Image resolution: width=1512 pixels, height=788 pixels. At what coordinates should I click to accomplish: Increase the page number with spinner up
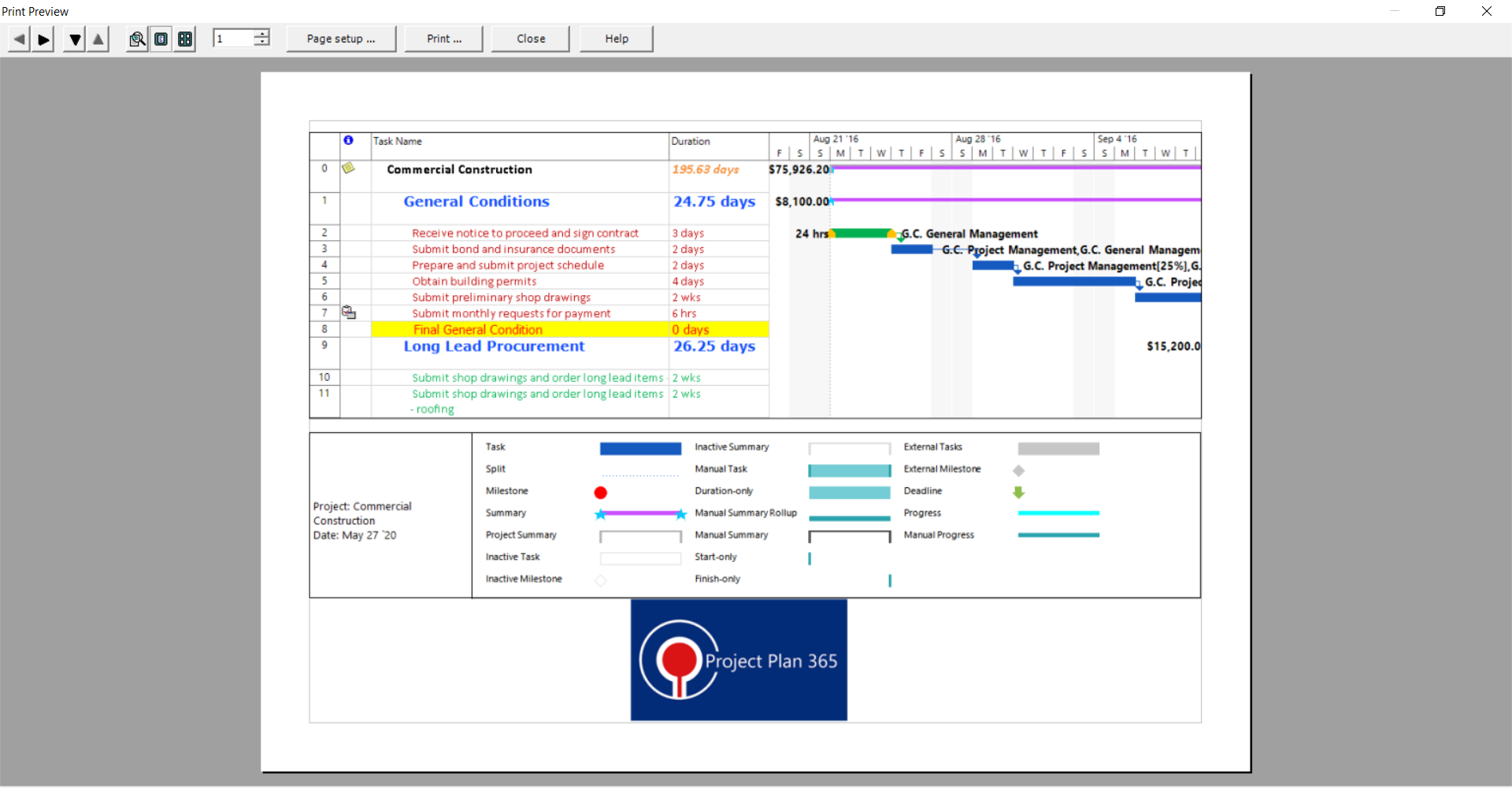point(261,34)
